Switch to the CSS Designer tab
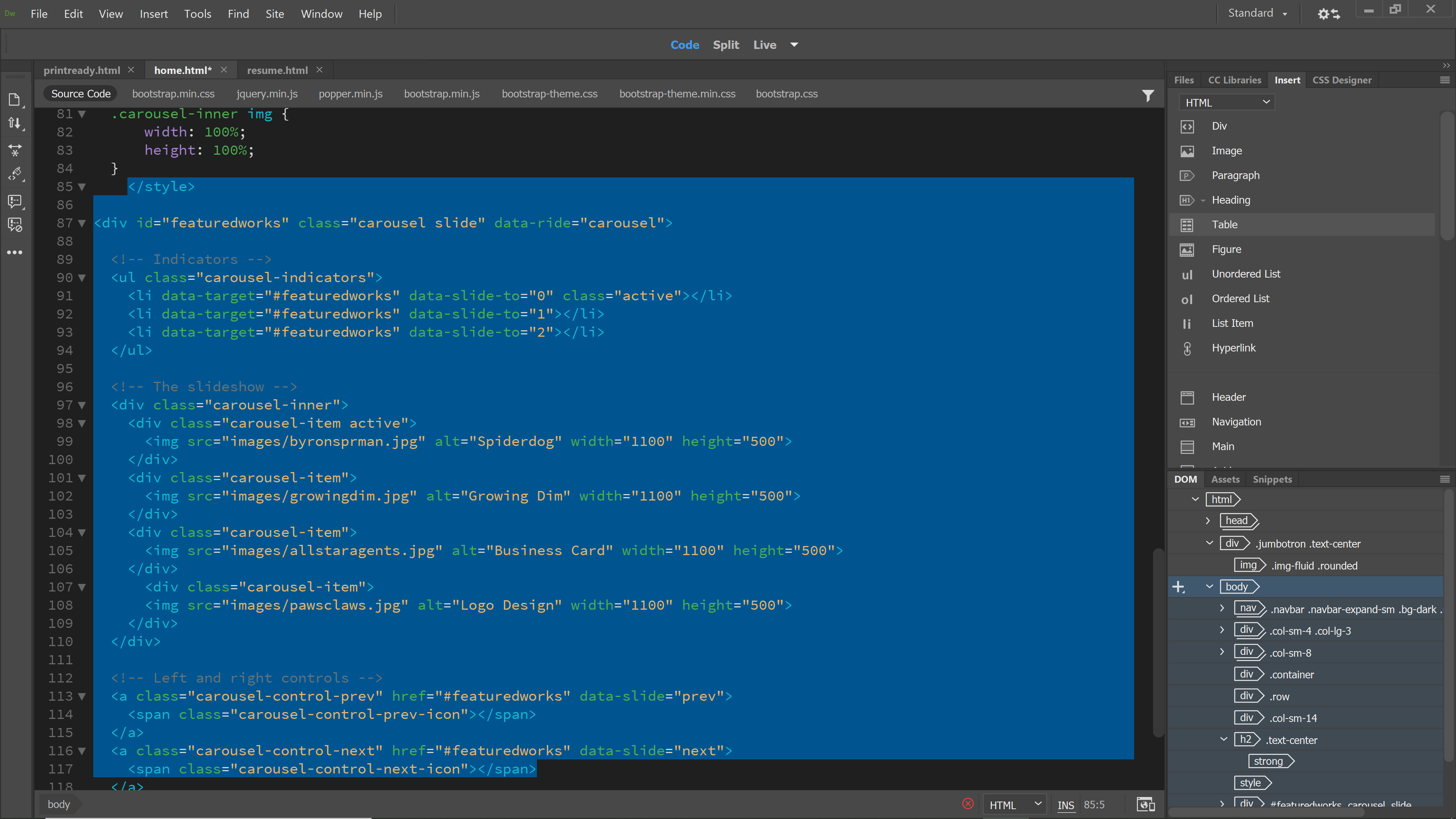 [1342, 80]
